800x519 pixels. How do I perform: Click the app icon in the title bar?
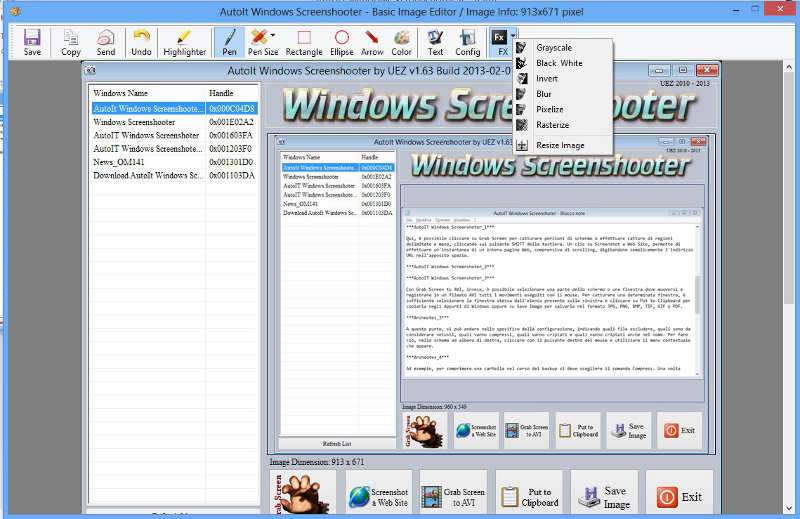[x=15, y=11]
